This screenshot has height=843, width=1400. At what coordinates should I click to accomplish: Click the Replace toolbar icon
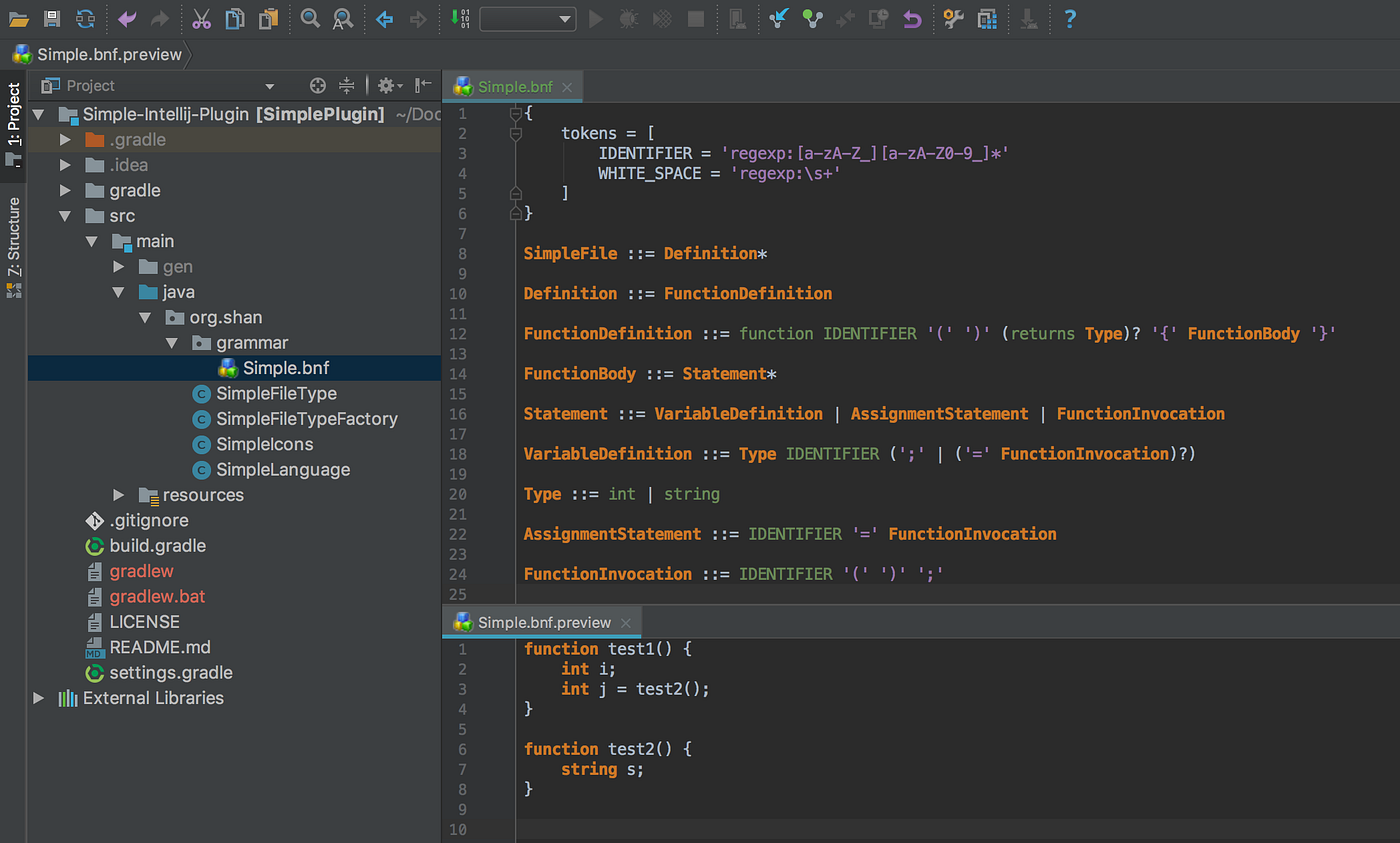pyautogui.click(x=343, y=19)
